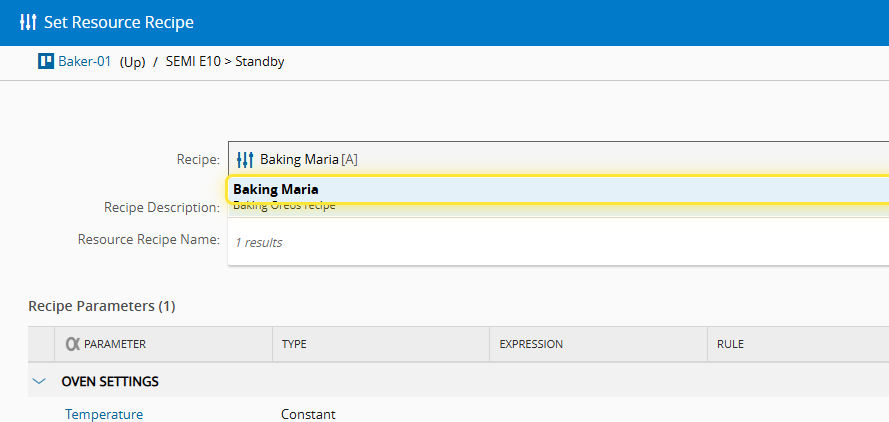The image size is (889, 422).
Task: Click the SEMI E10 > Standby state text
Action: tap(225, 61)
